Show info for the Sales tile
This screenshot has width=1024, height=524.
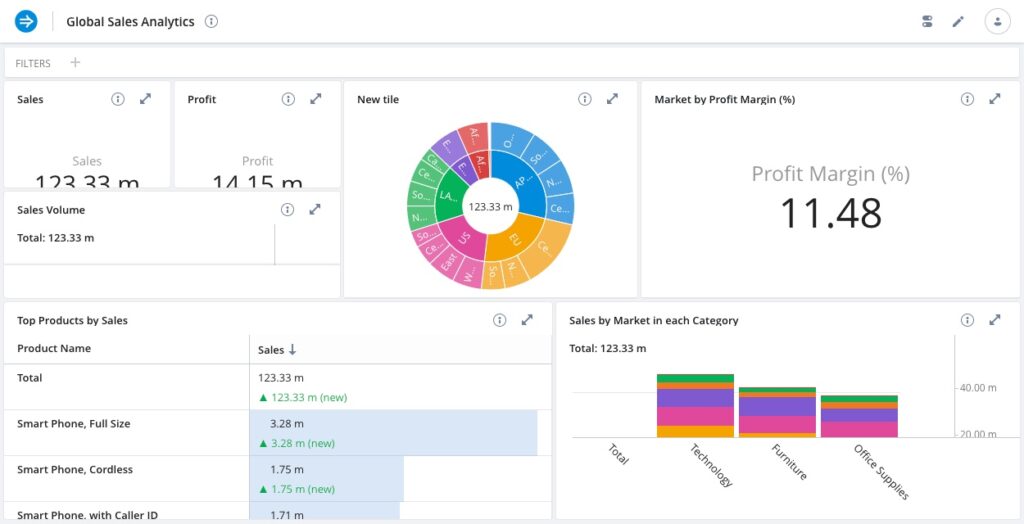118,99
